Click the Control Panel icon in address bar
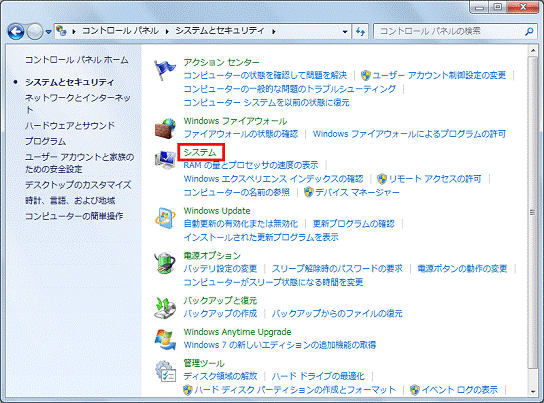Viewport: 544px width, 403px height. click(61, 31)
